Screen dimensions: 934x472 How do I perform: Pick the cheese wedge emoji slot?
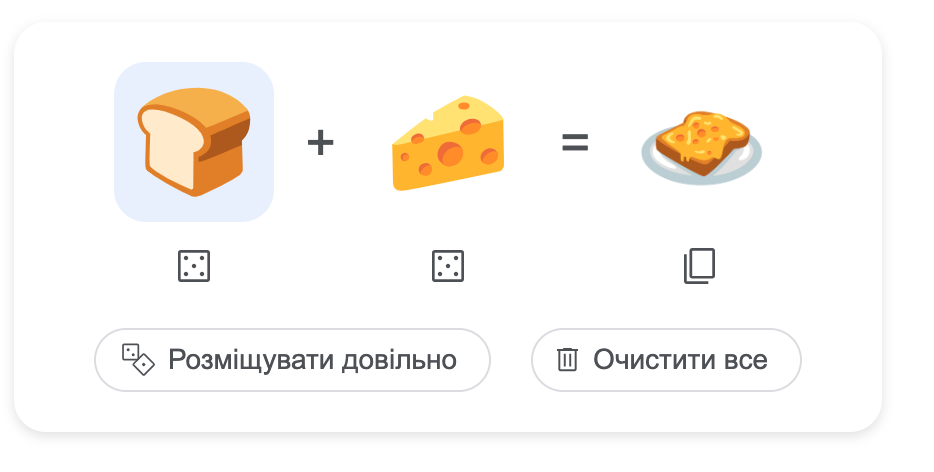(447, 142)
